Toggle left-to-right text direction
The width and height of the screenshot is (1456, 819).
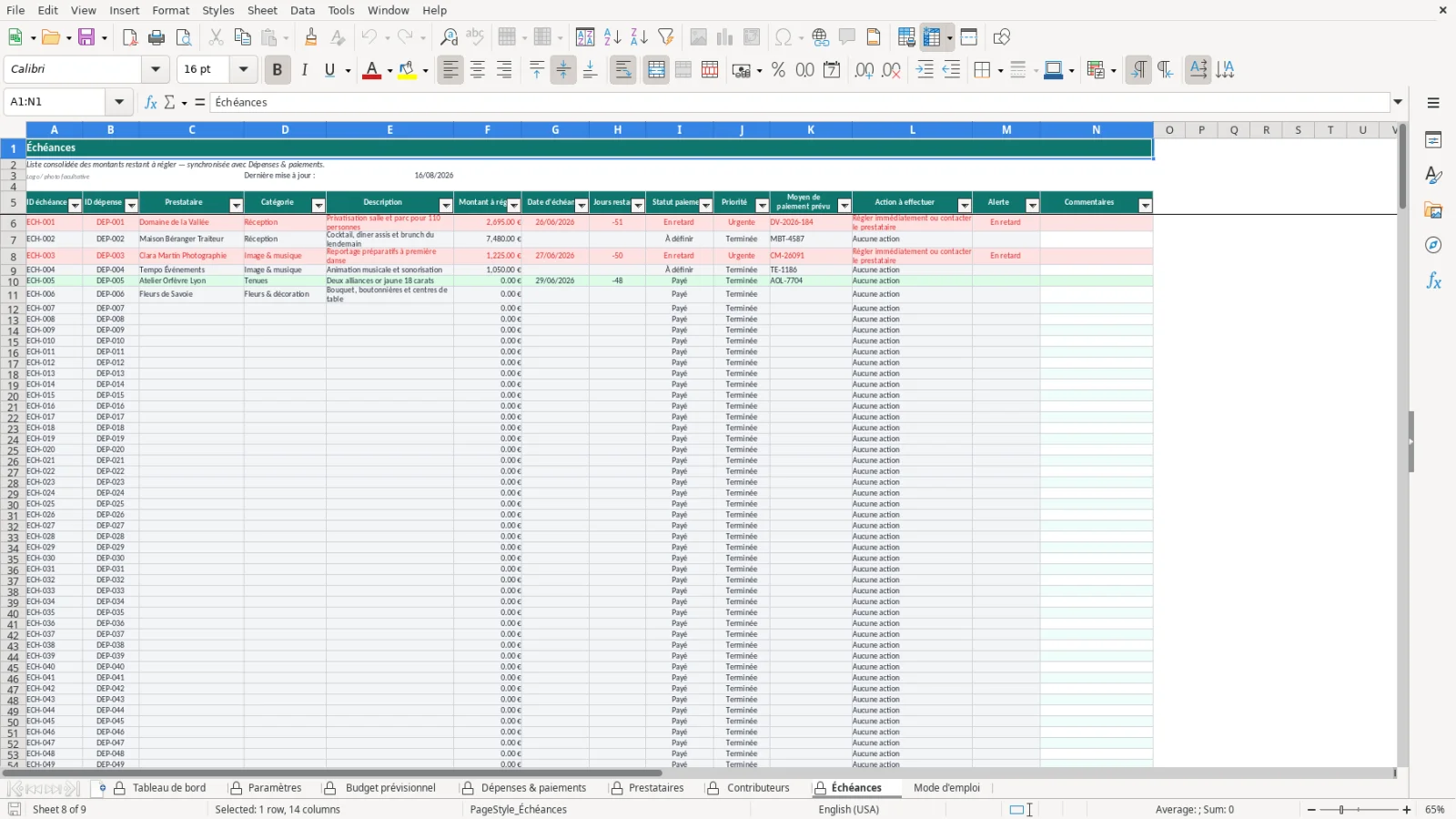tap(1138, 70)
